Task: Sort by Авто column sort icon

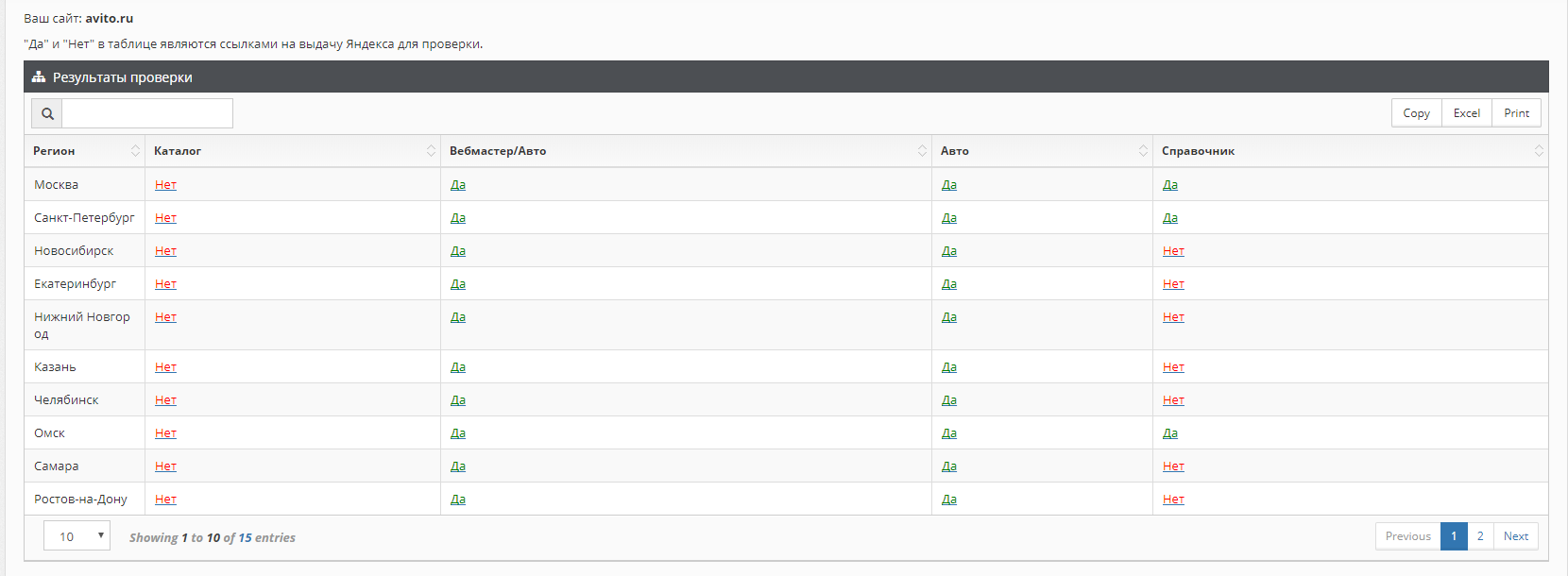Action: pos(1143,151)
